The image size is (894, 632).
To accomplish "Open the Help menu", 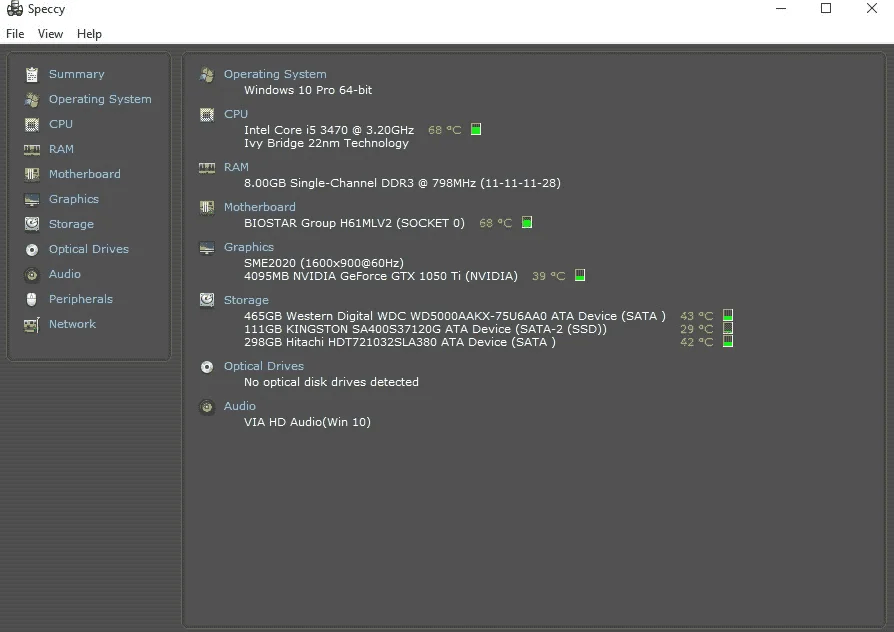I will [x=89, y=34].
